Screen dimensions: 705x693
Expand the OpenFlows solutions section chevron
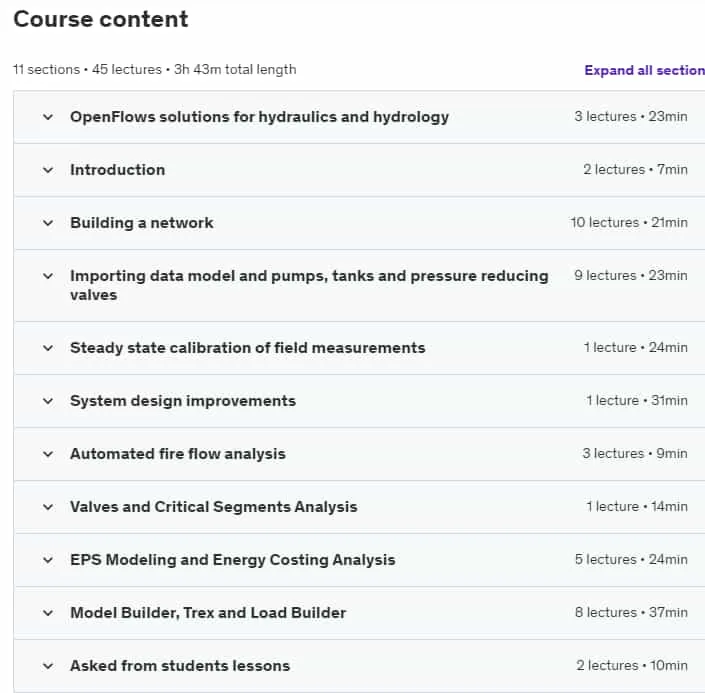coord(48,117)
